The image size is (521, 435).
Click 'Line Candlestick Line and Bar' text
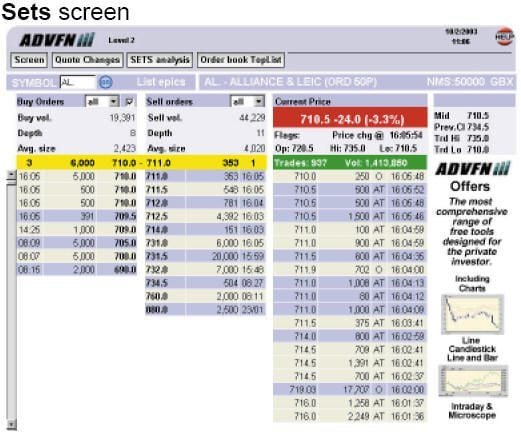point(472,349)
